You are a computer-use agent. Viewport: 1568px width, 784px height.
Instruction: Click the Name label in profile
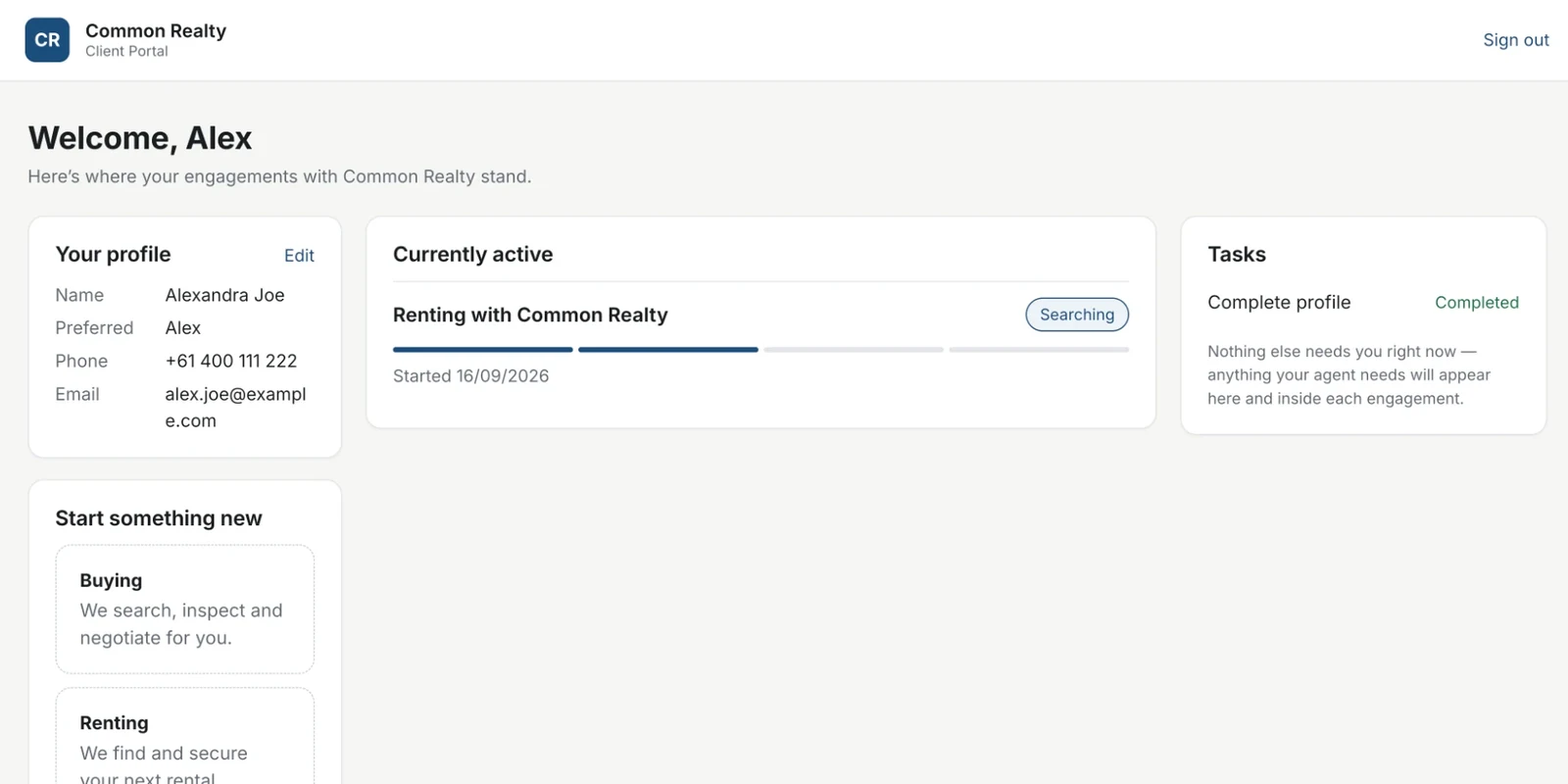[x=79, y=295]
